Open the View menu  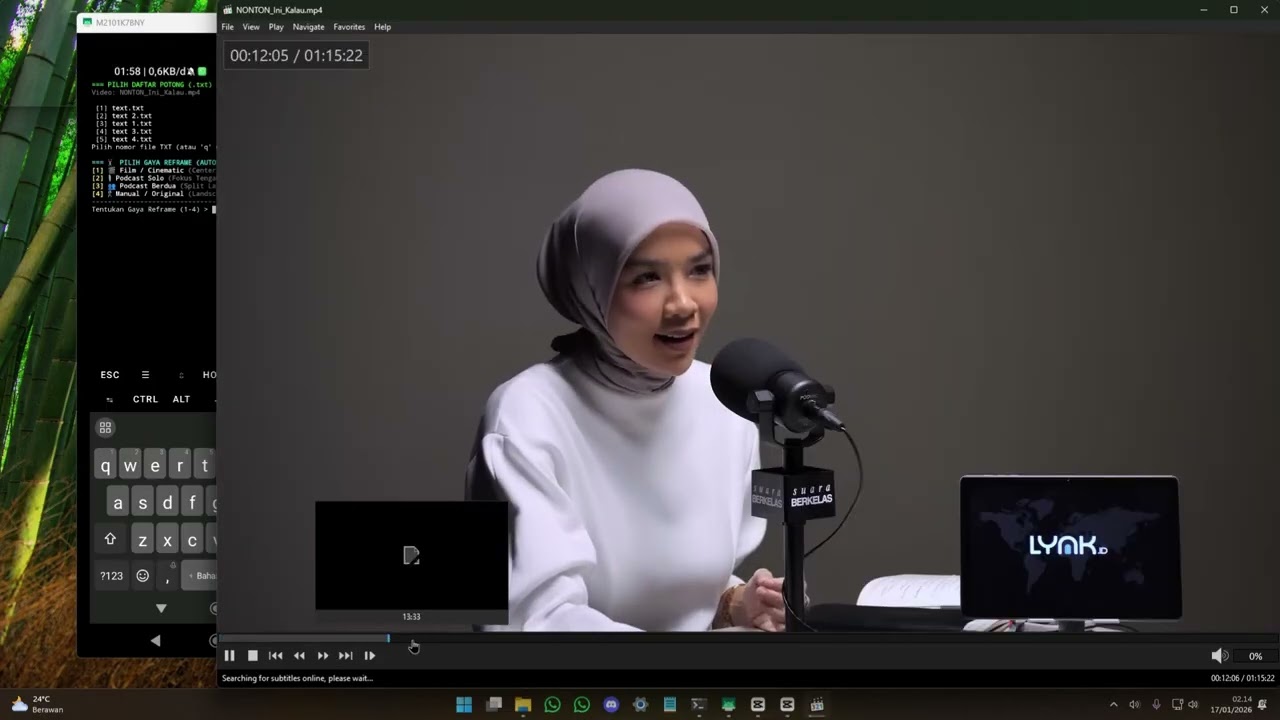tap(251, 27)
